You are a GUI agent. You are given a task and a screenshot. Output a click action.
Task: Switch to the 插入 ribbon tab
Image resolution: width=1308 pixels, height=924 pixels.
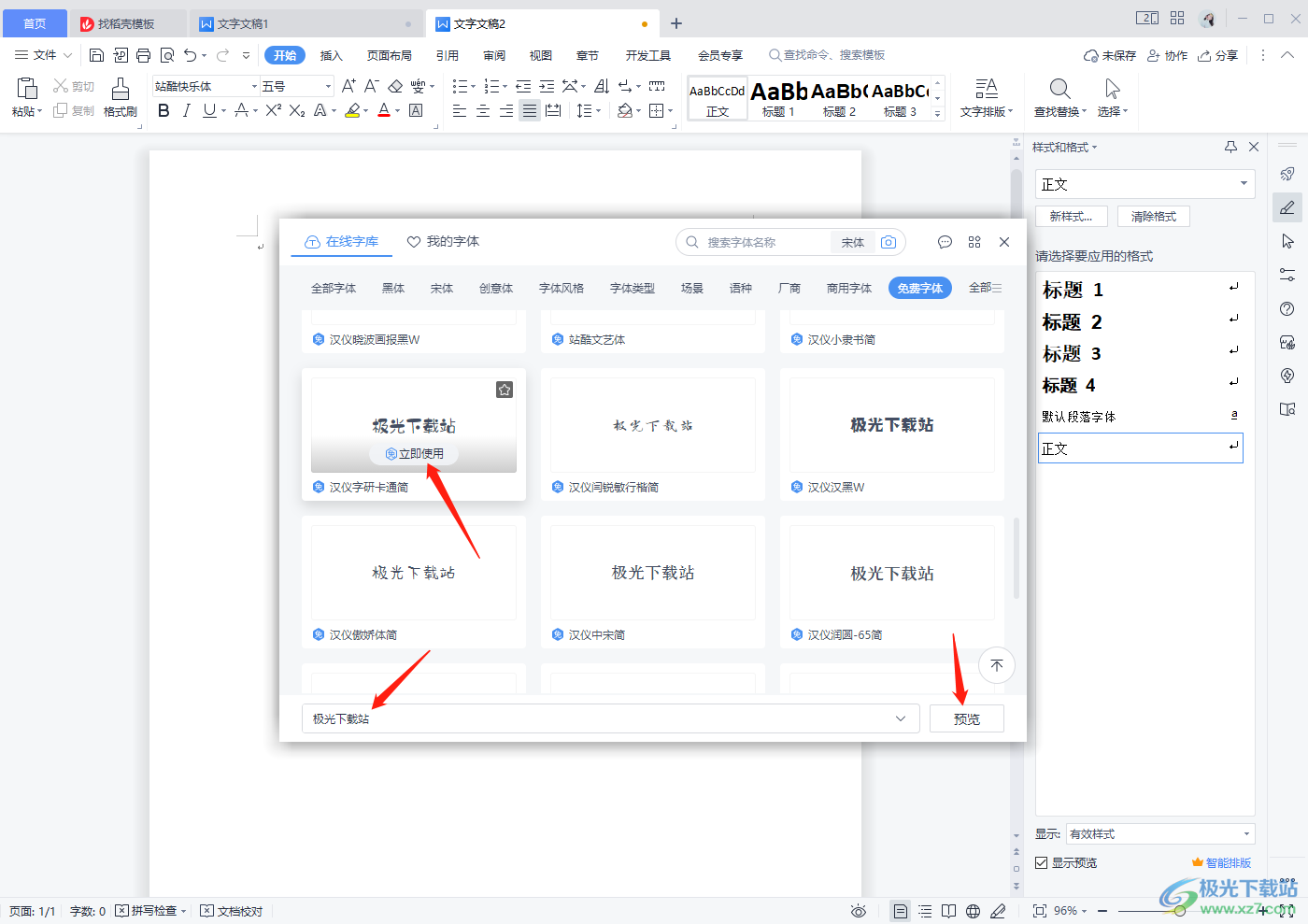tap(332, 55)
